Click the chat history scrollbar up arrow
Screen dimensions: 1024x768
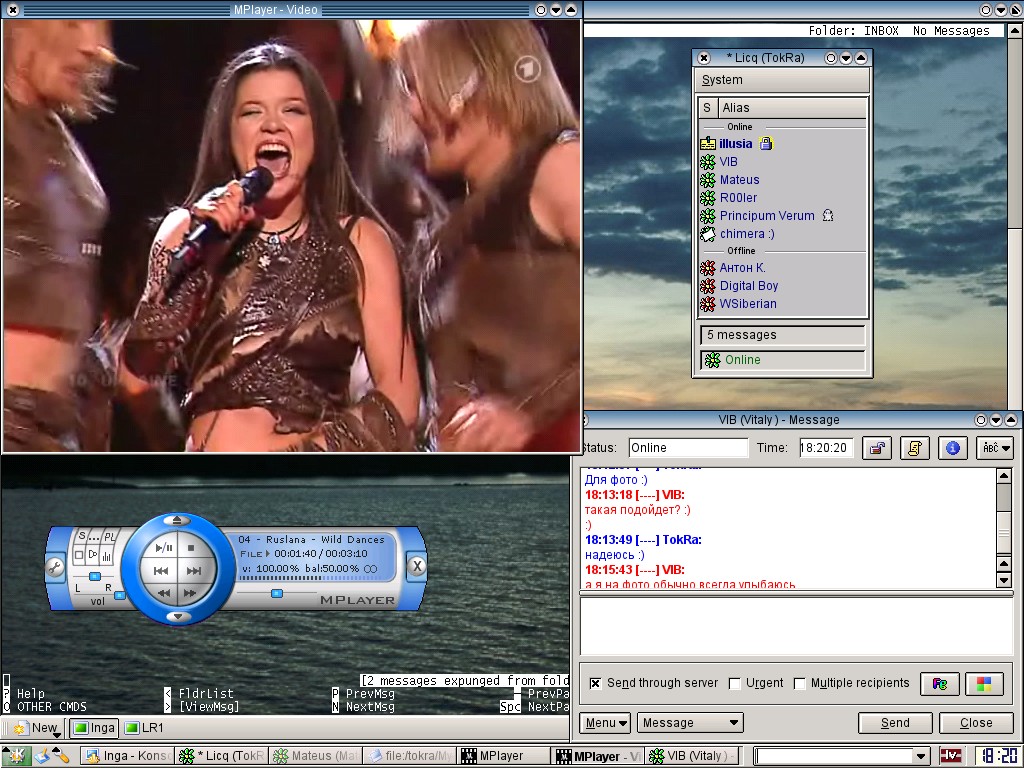click(1004, 476)
